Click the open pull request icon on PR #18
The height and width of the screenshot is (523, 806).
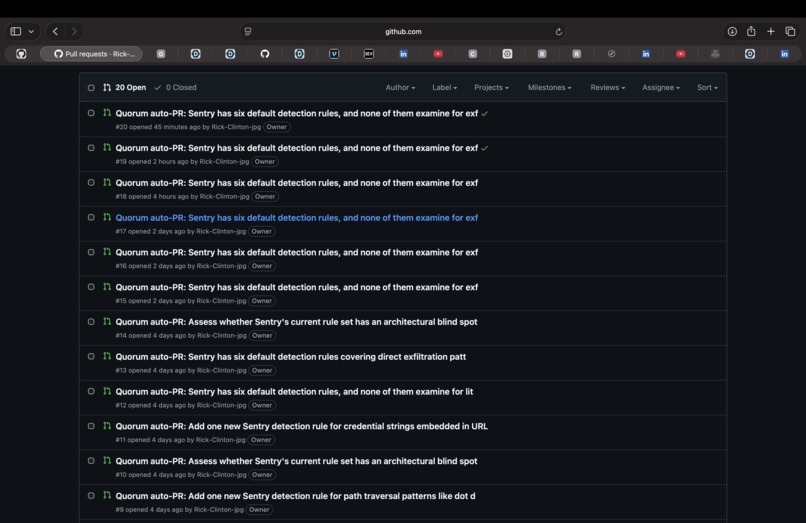pos(107,183)
